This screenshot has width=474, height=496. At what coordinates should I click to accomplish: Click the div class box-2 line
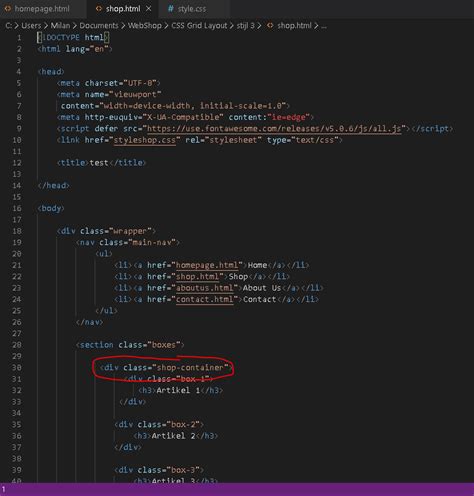159,424
